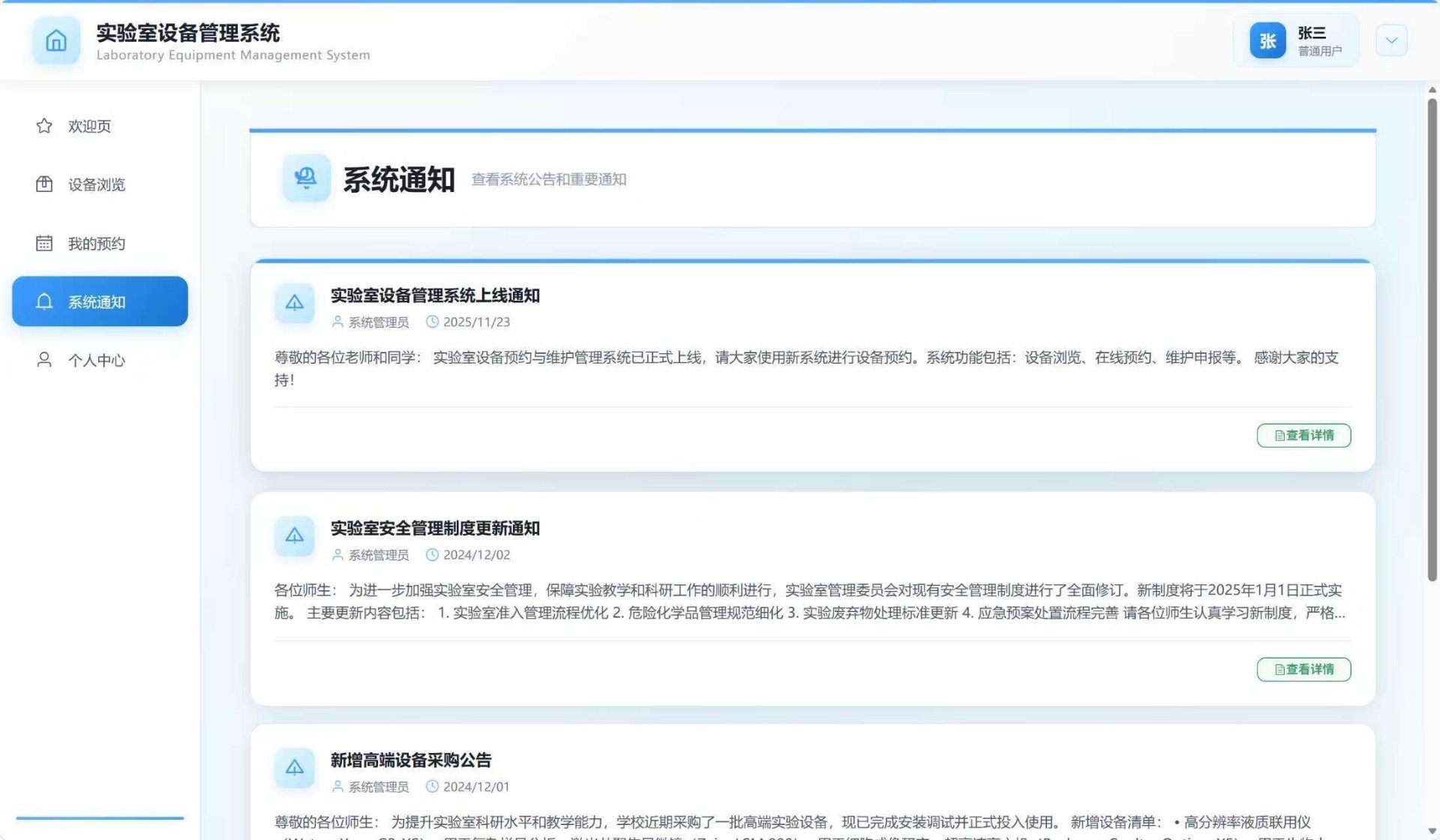Screen dimensions: 1440x840
Task: Click the alert icon on 实验室安全管理制度更新通知
Action: point(295,535)
